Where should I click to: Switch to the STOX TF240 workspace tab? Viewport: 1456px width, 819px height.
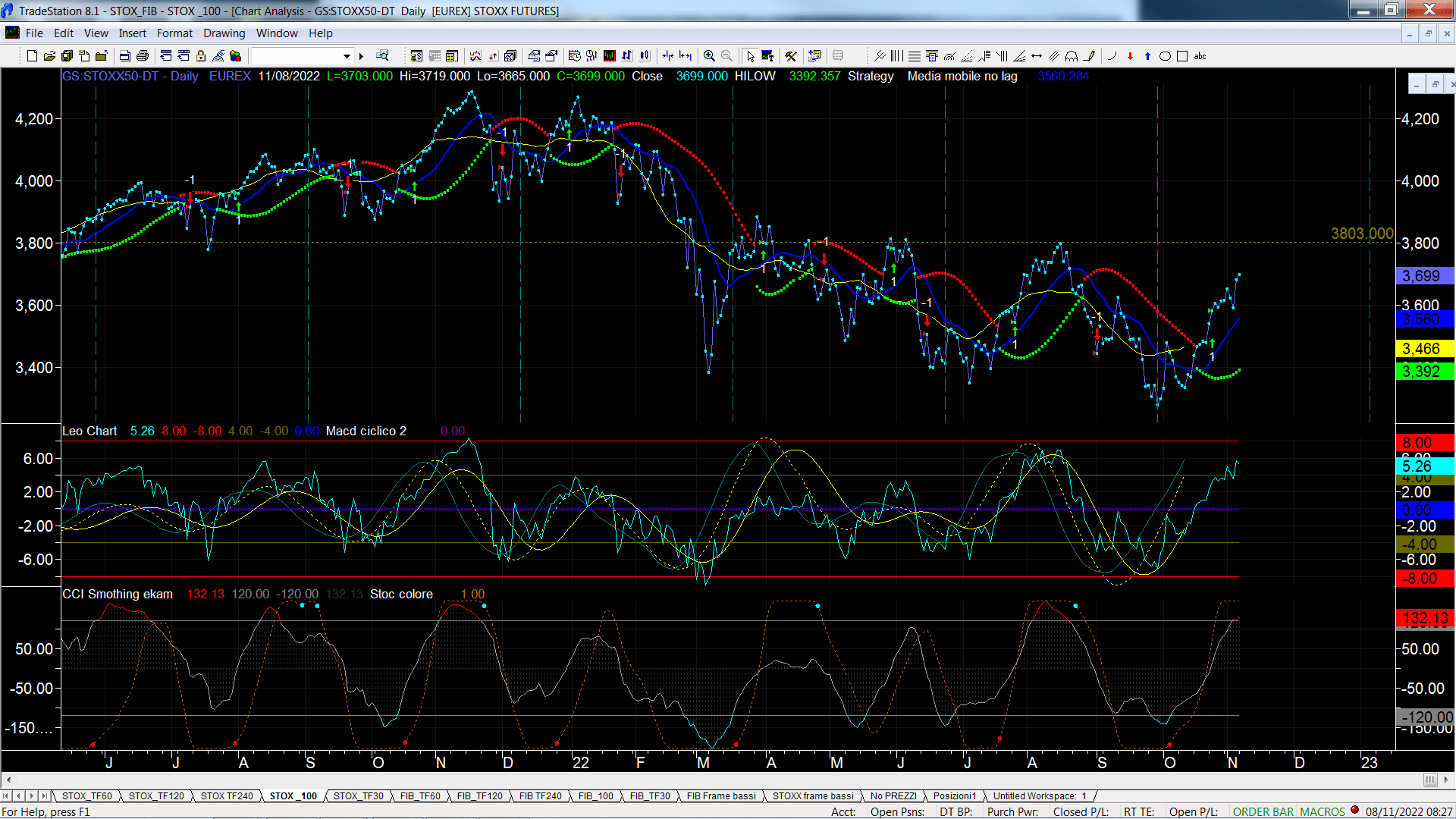[227, 795]
